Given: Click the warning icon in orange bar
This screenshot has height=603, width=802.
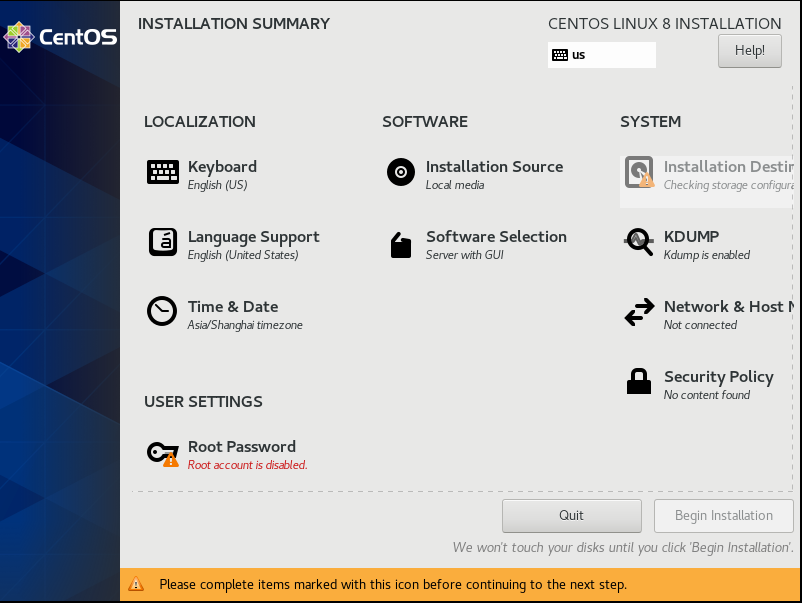Looking at the screenshot, I should (136, 584).
